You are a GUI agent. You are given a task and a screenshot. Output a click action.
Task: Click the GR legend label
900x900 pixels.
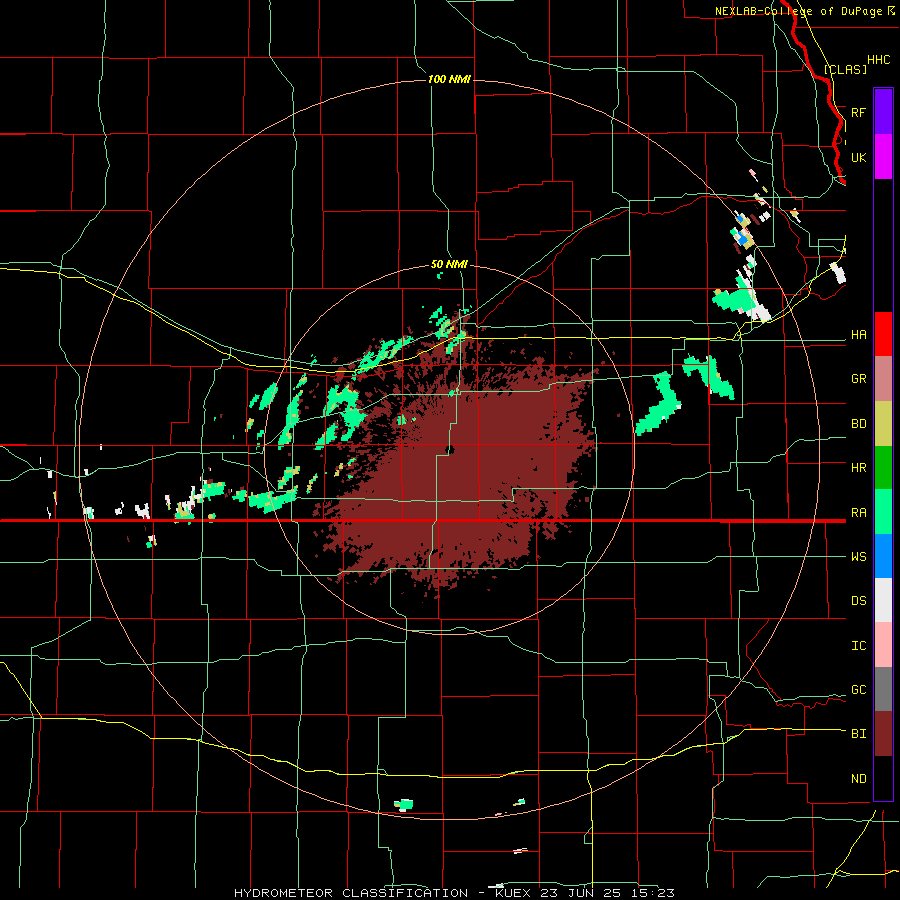[x=858, y=379]
